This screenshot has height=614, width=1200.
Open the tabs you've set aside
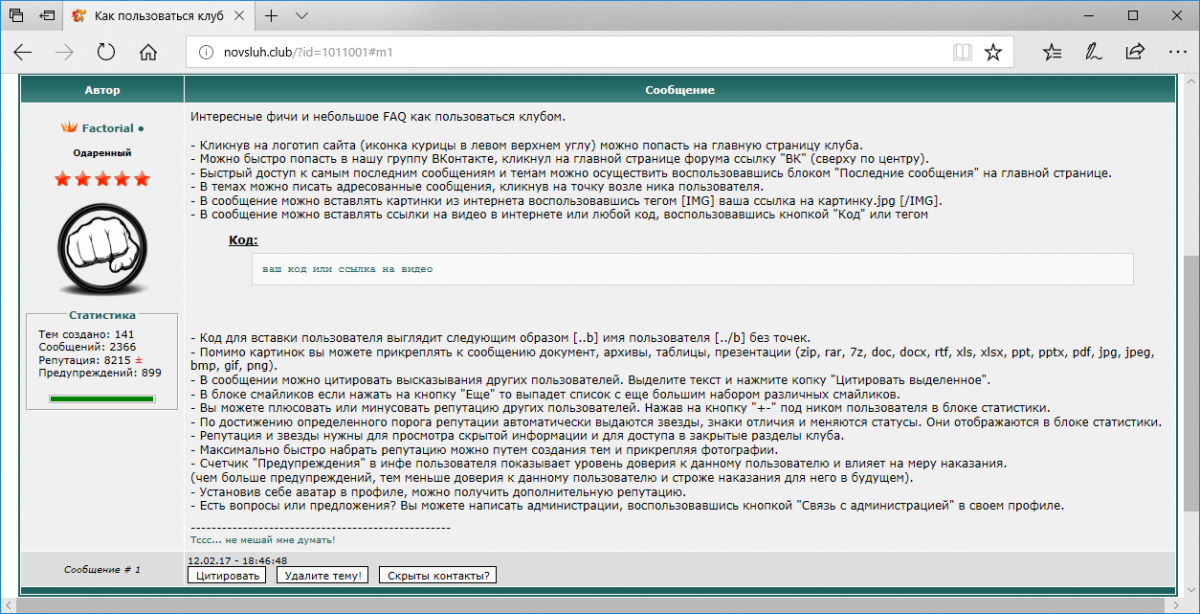tap(17, 16)
